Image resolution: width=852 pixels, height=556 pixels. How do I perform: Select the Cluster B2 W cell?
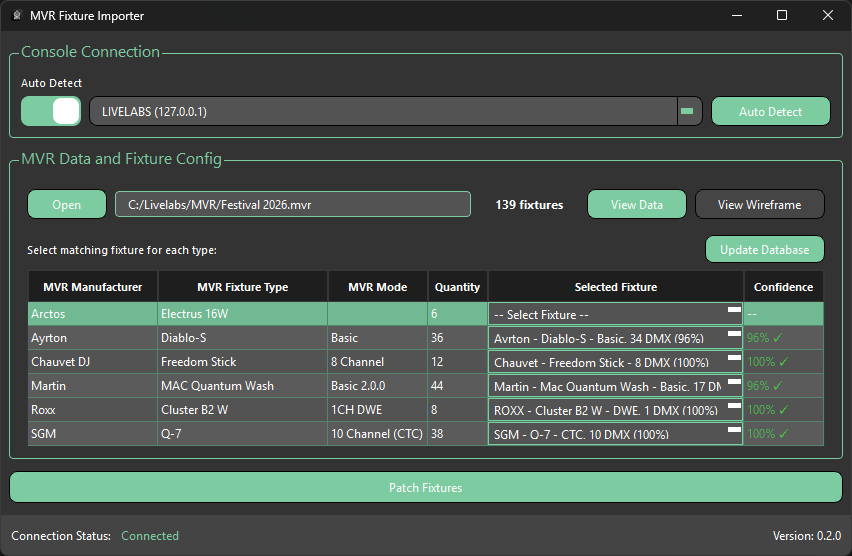243,409
